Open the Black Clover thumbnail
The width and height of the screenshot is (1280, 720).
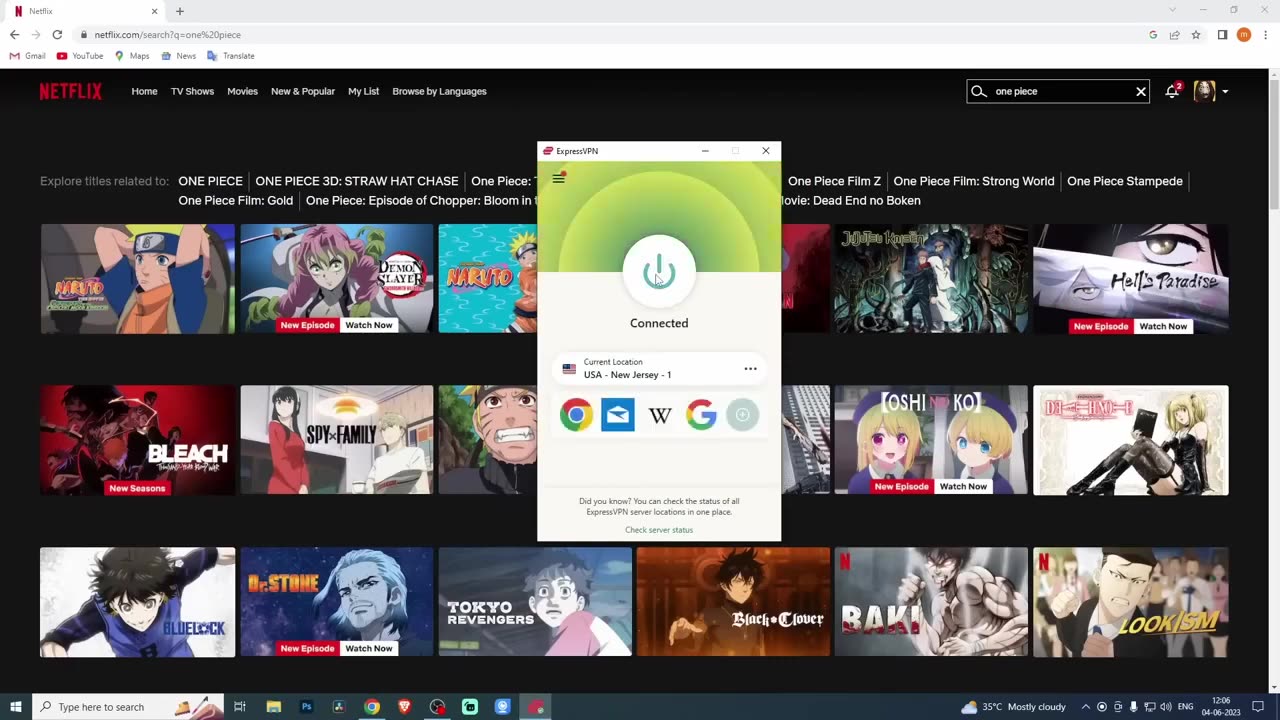733,602
